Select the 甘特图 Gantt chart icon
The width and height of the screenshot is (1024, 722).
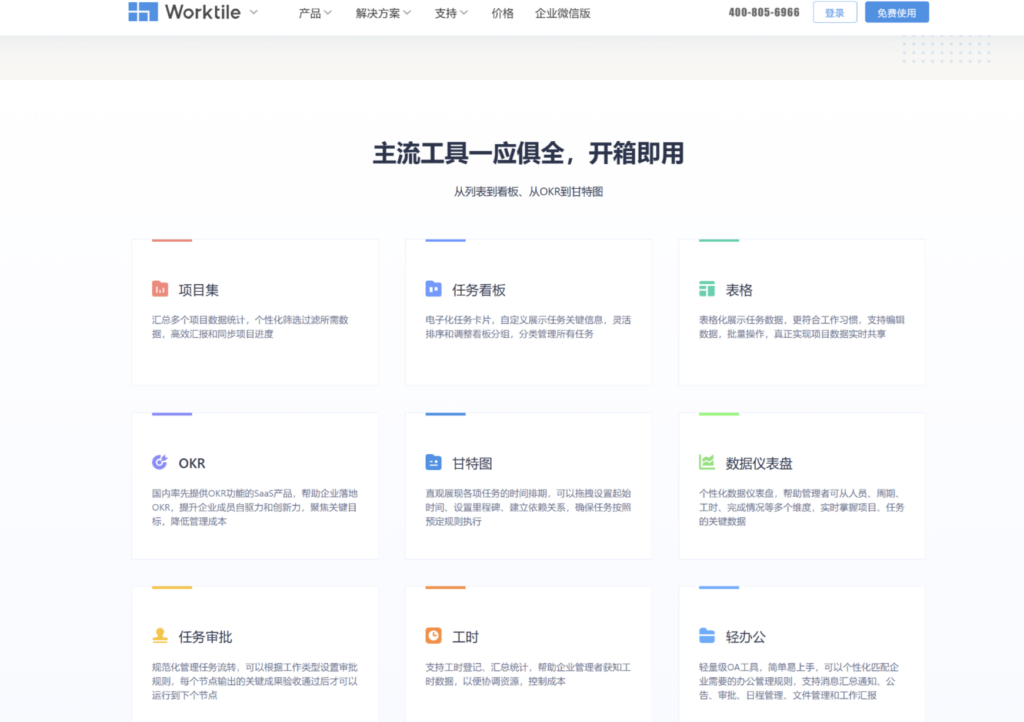[434, 463]
